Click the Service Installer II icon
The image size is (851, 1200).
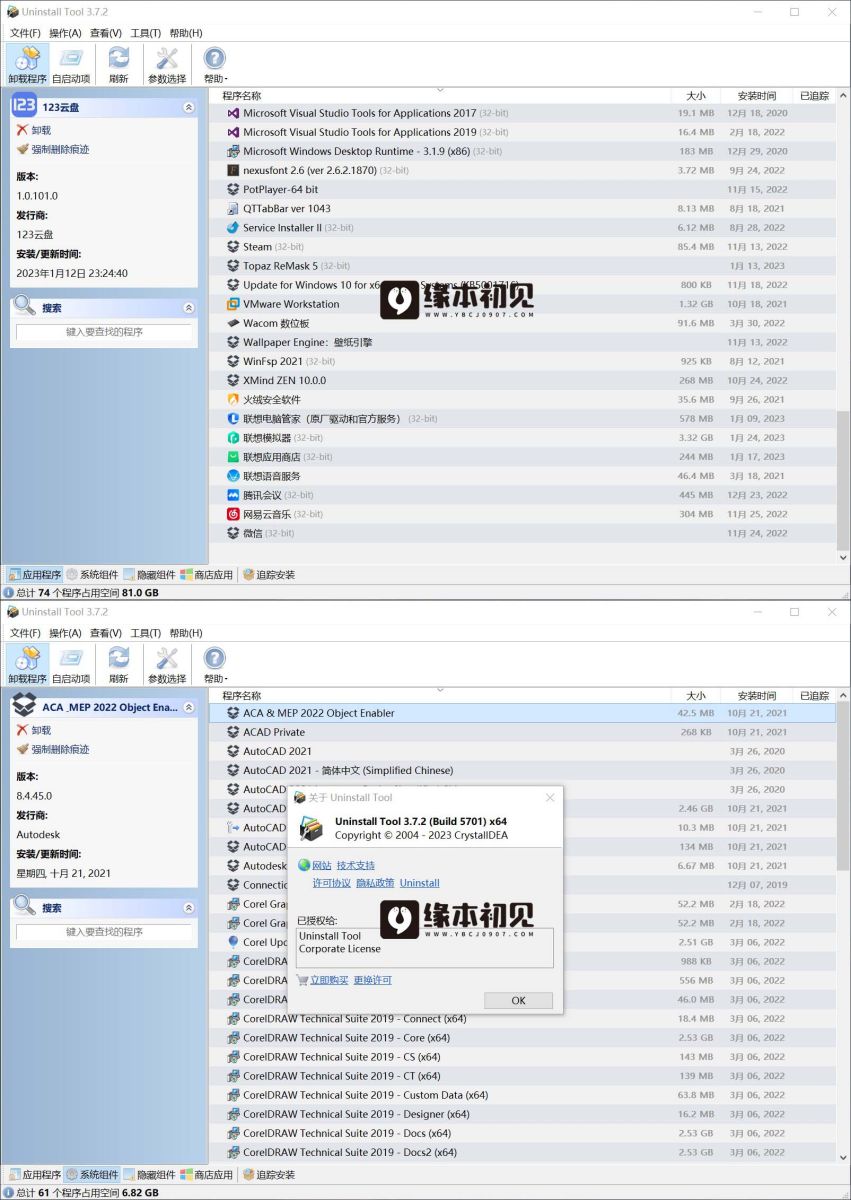(233, 228)
